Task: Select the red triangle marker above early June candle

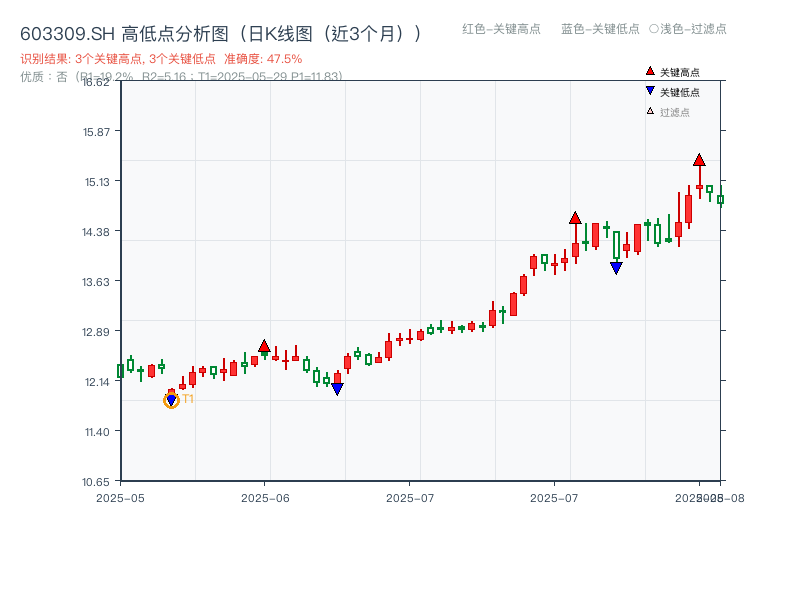Action: (265, 347)
